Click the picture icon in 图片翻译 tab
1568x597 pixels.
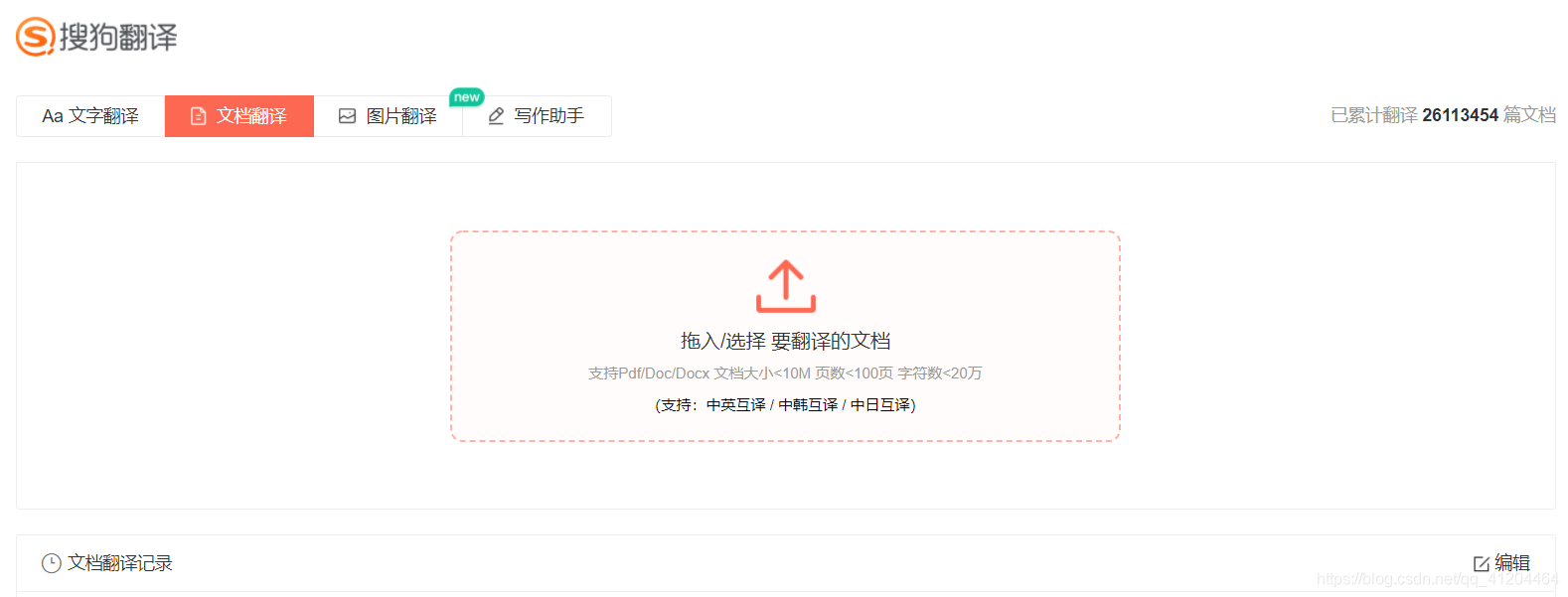pyautogui.click(x=347, y=116)
